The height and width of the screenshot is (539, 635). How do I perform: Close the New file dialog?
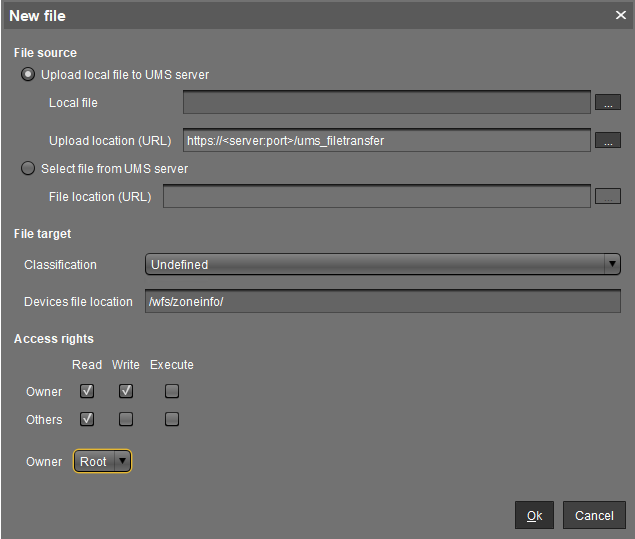(x=620, y=15)
